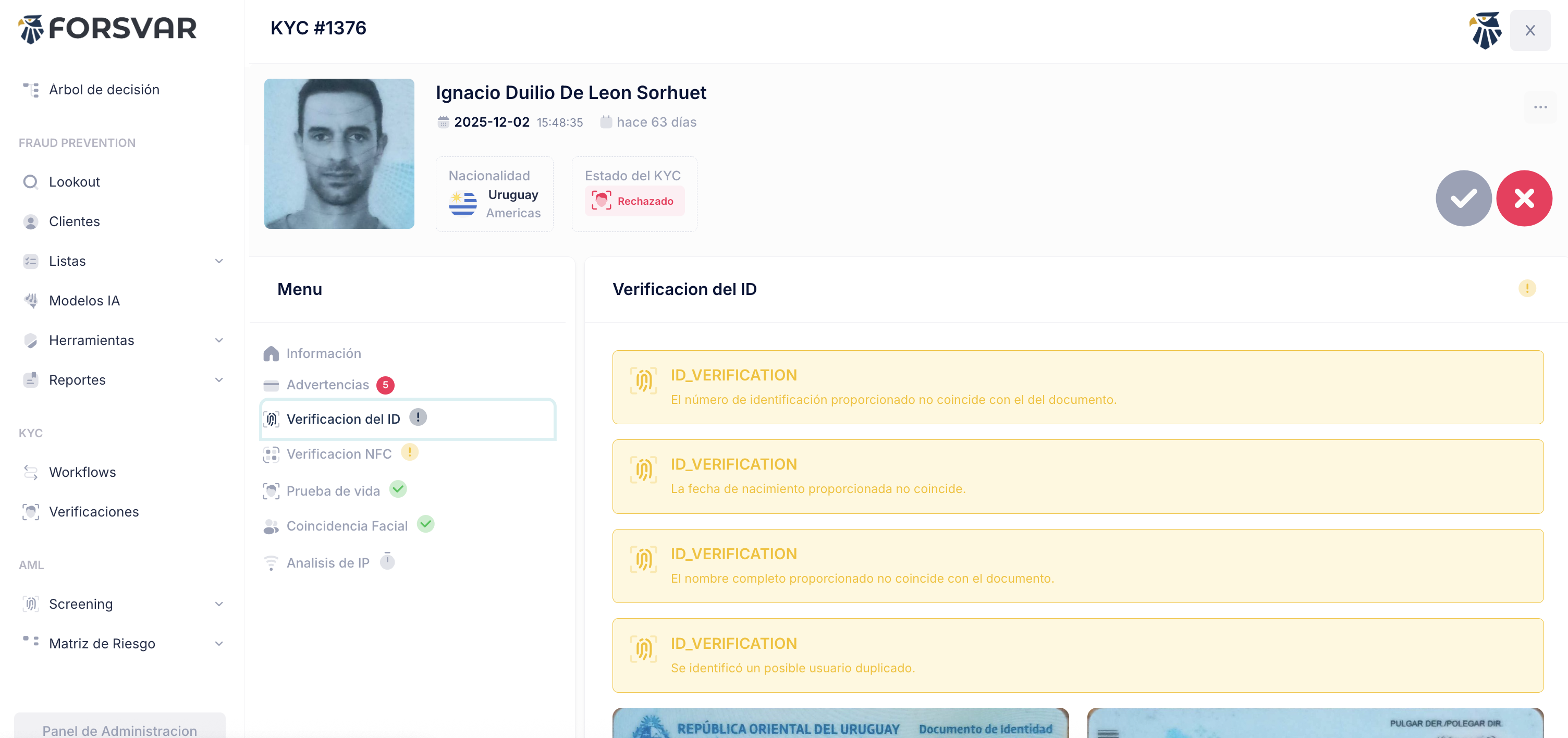Open the Verificacion NFC menu item
The width and height of the screenshot is (1568, 738).
coord(339,454)
